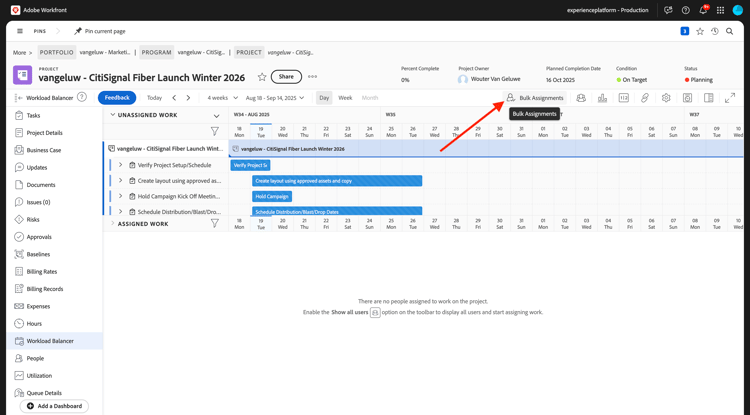Expand the Verify Project Setup/Schedule task
The image size is (750, 415).
(121, 165)
